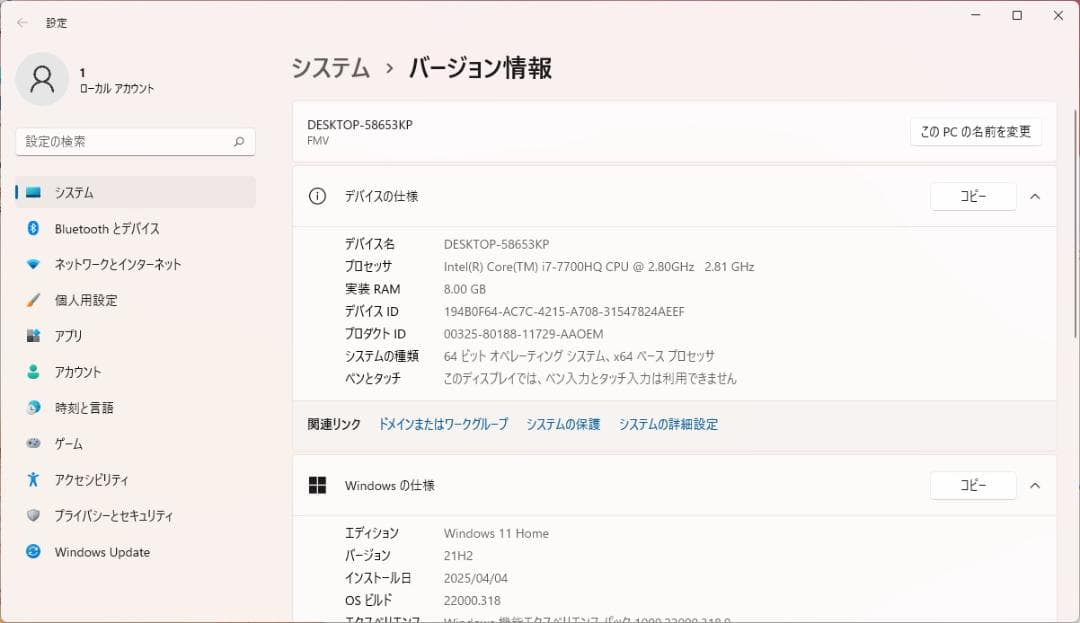The height and width of the screenshot is (623, 1080).
Task: Open Windows Update from the sidebar
Action: (100, 552)
